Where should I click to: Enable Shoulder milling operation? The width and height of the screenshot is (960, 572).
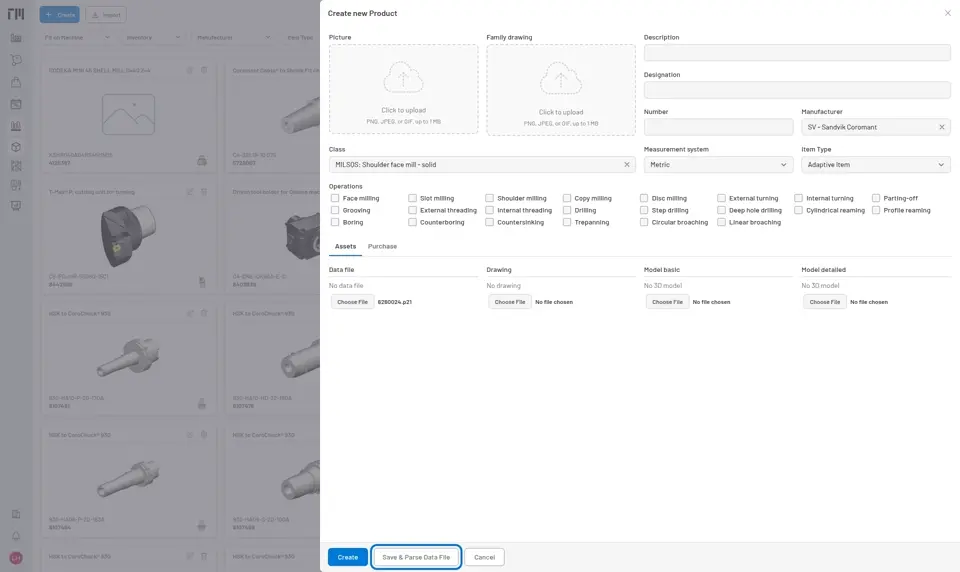489,198
